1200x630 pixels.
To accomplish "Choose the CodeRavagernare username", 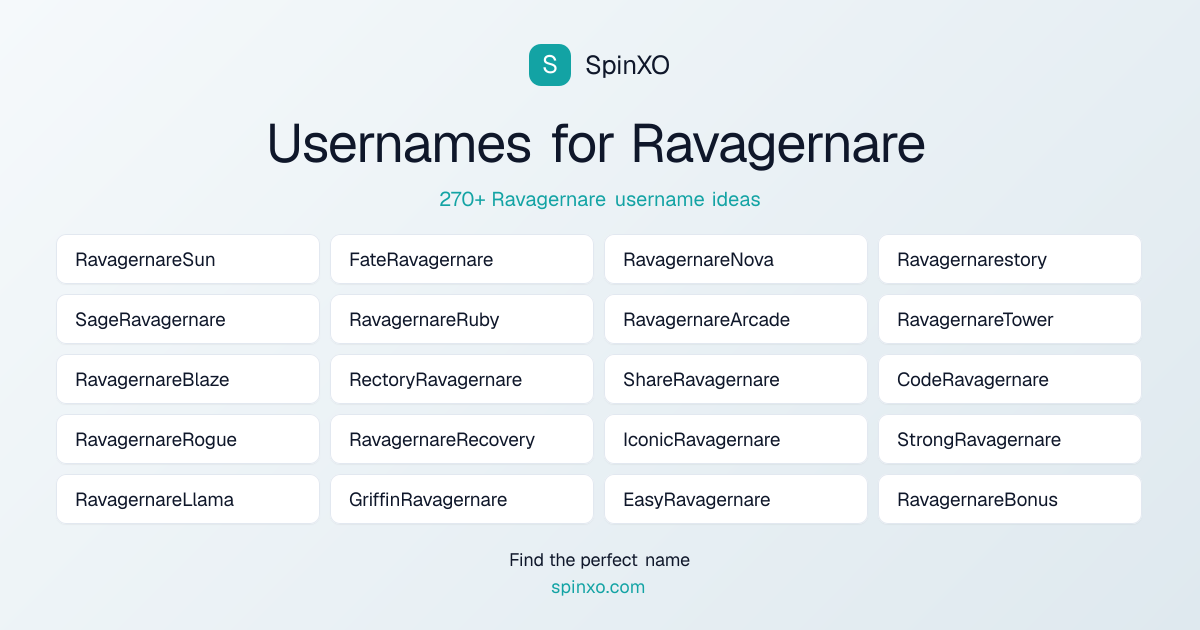I will 1010,379.
